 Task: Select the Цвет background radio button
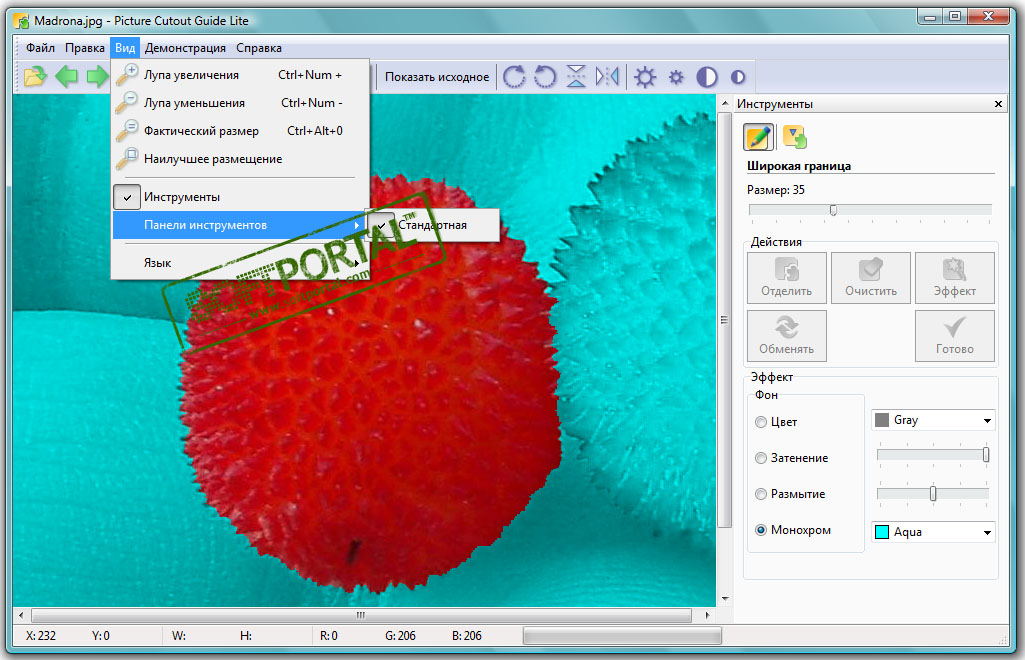(761, 422)
